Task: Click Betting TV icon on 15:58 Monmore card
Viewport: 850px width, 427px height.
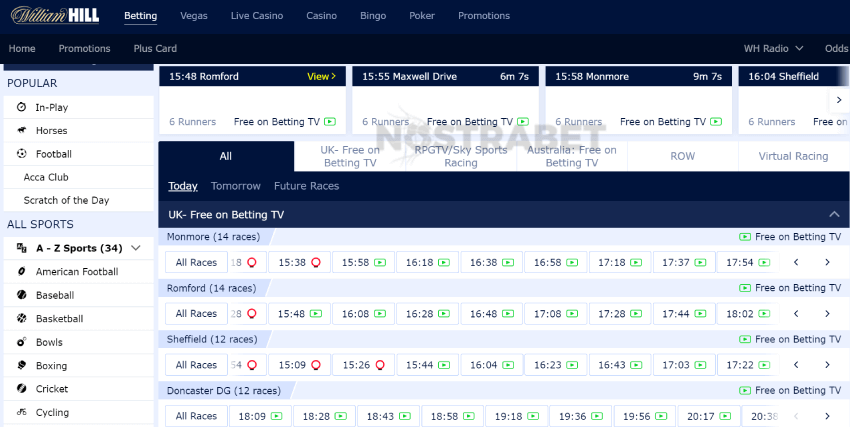Action: 716,122
